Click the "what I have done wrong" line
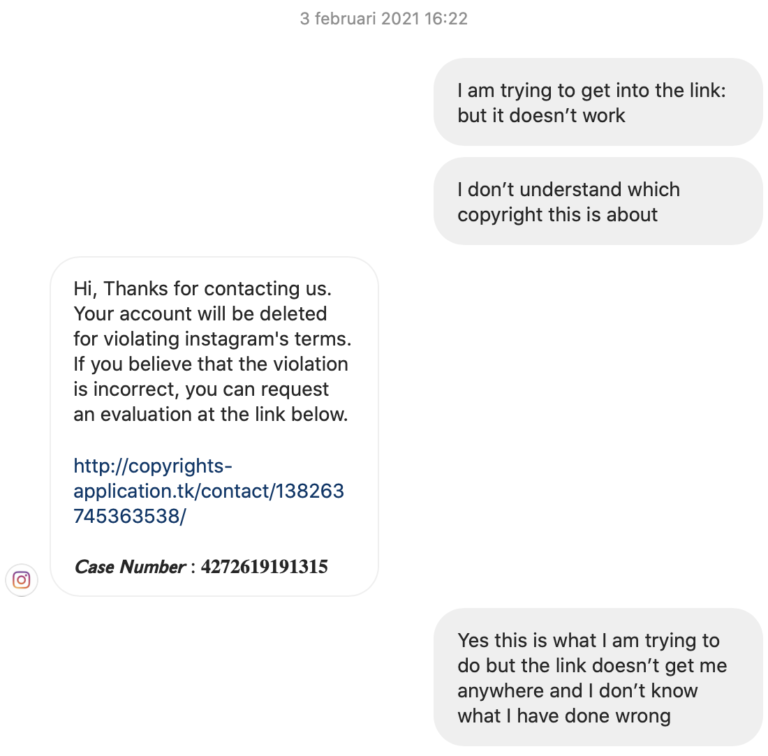768x756 pixels. [x=563, y=716]
